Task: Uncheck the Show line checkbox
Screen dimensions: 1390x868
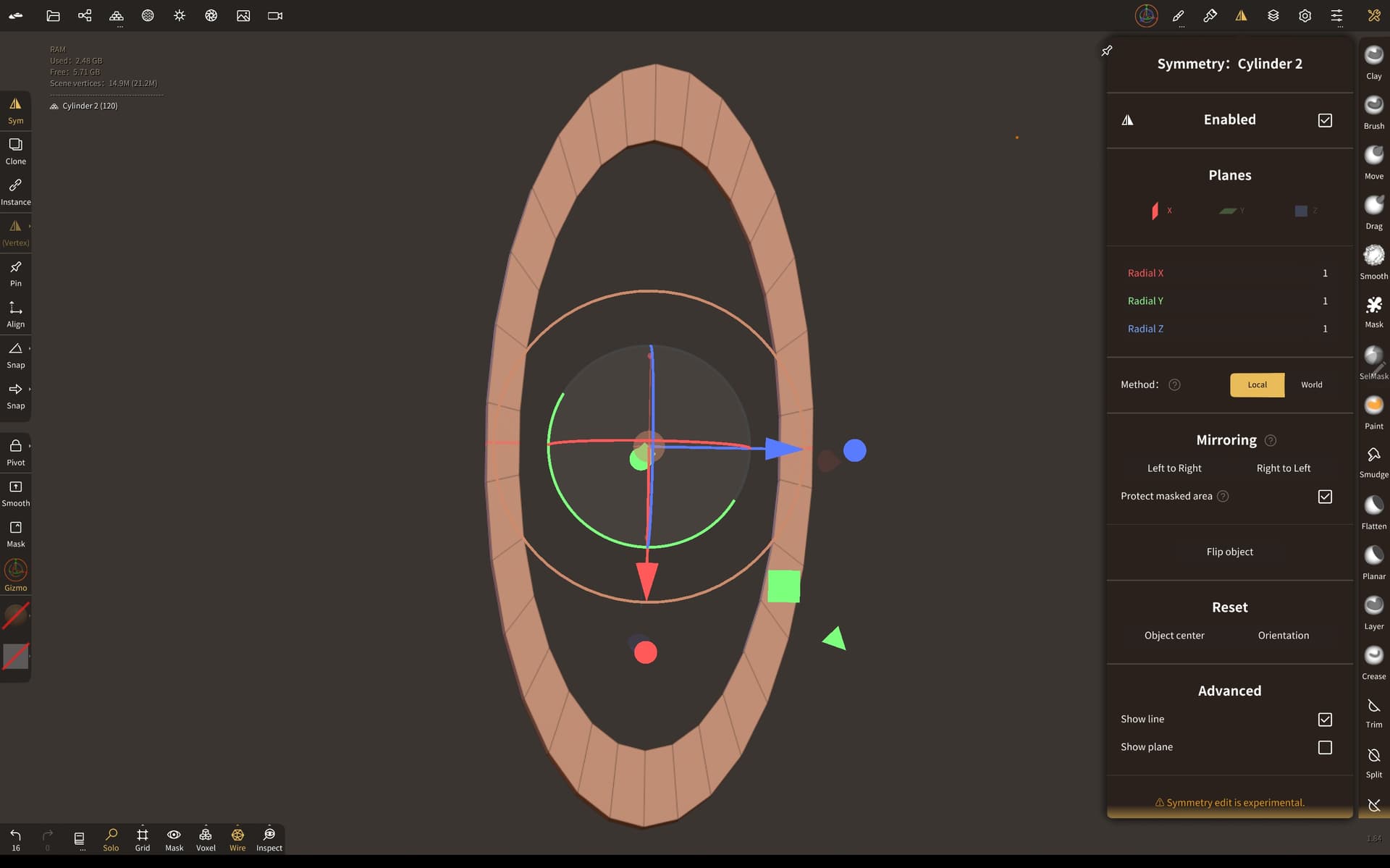Action: (x=1325, y=720)
